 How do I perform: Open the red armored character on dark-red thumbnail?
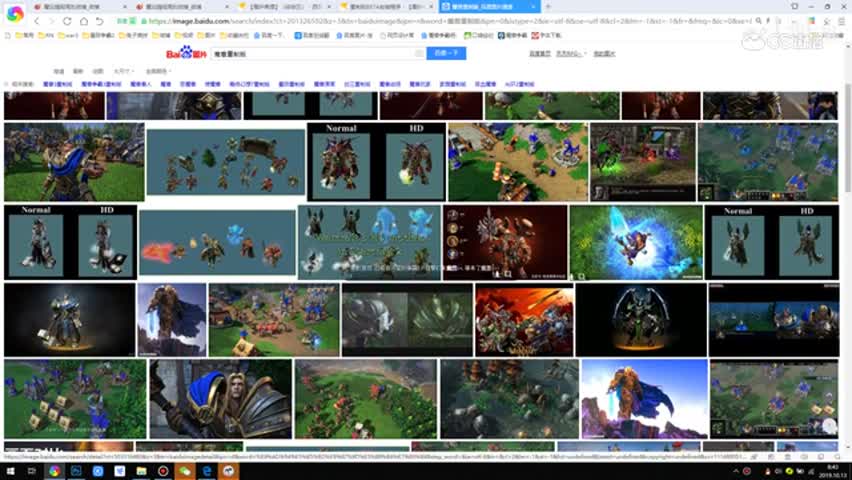[x=505, y=242]
